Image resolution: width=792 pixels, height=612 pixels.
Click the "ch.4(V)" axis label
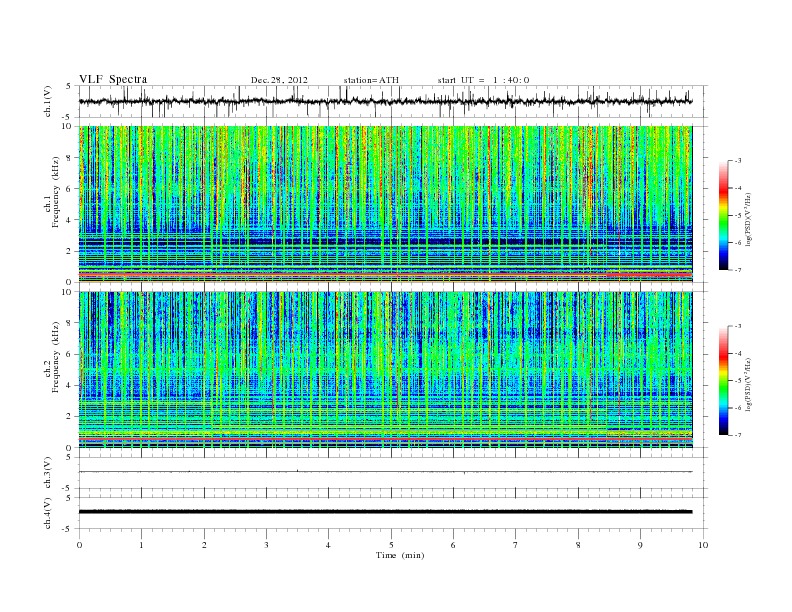pyautogui.click(x=48, y=514)
